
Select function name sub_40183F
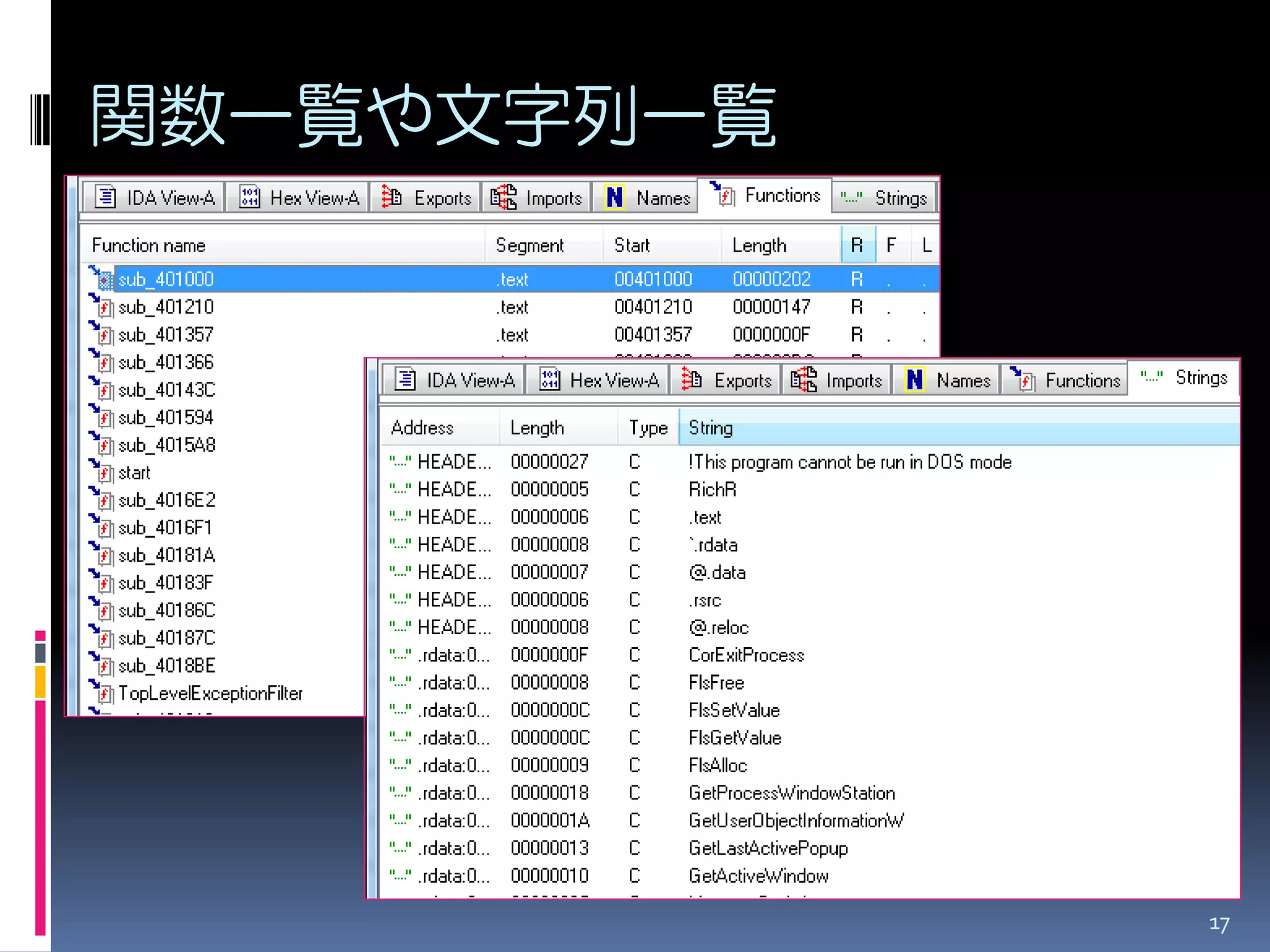click(166, 583)
